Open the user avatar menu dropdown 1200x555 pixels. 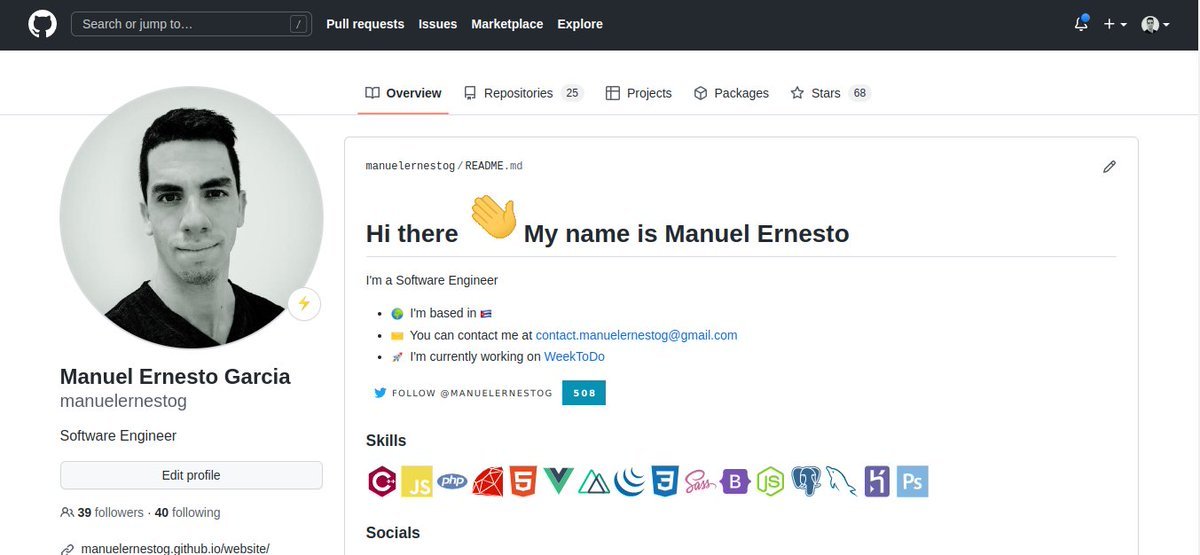pos(1156,24)
